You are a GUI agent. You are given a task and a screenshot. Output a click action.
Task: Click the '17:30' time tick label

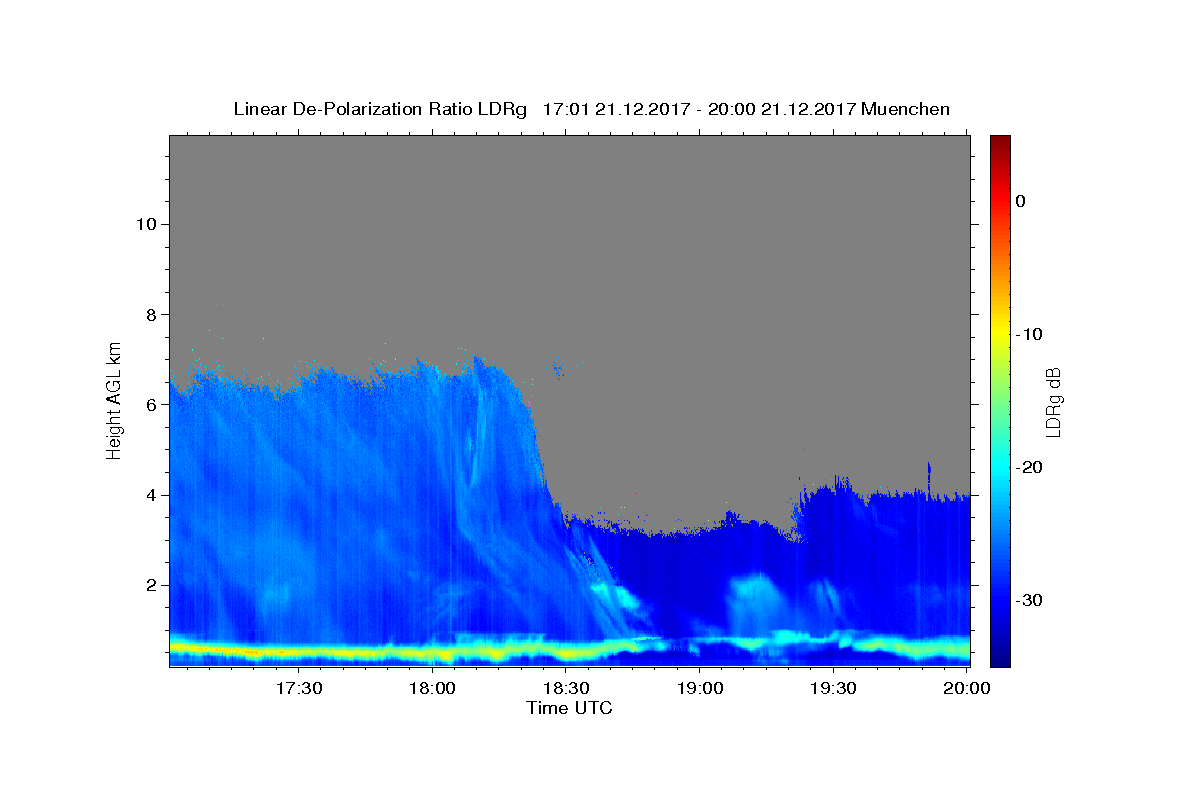(x=299, y=688)
